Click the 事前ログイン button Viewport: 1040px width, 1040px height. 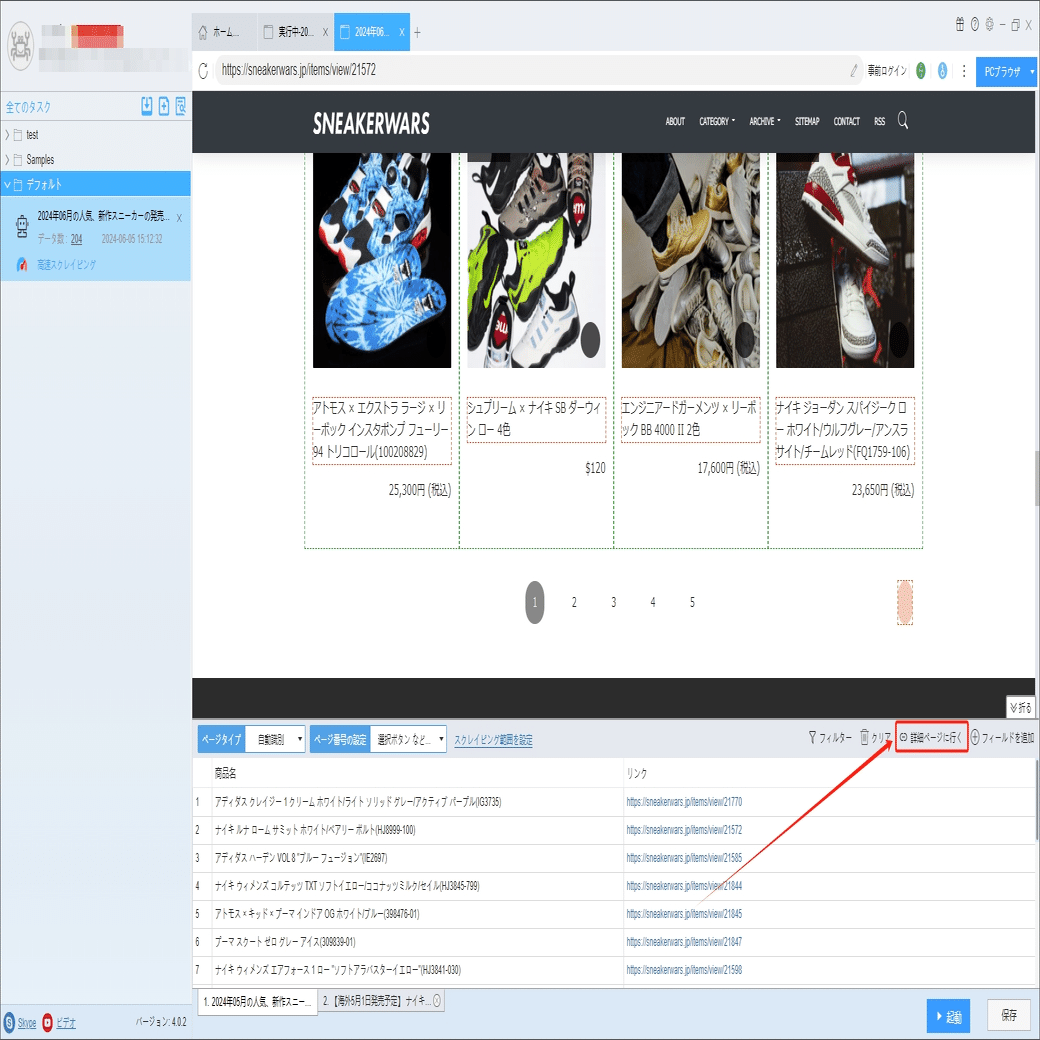click(x=887, y=70)
